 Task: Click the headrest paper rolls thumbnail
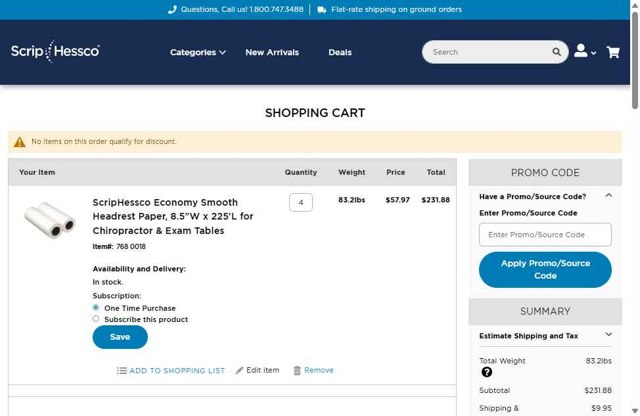[49, 220]
